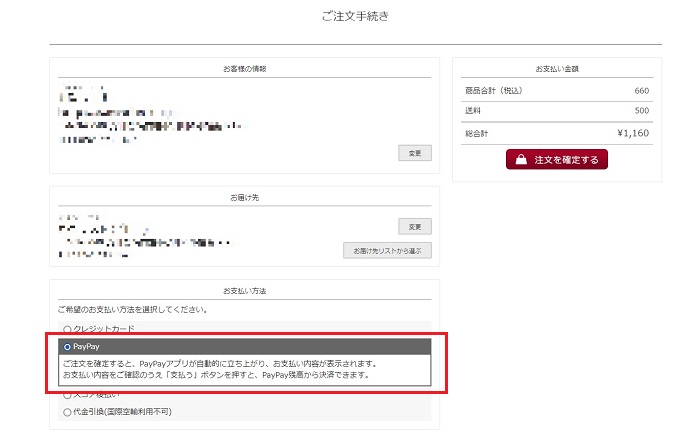Click the お届け先 section header
The height and width of the screenshot is (442, 700).
click(244, 197)
